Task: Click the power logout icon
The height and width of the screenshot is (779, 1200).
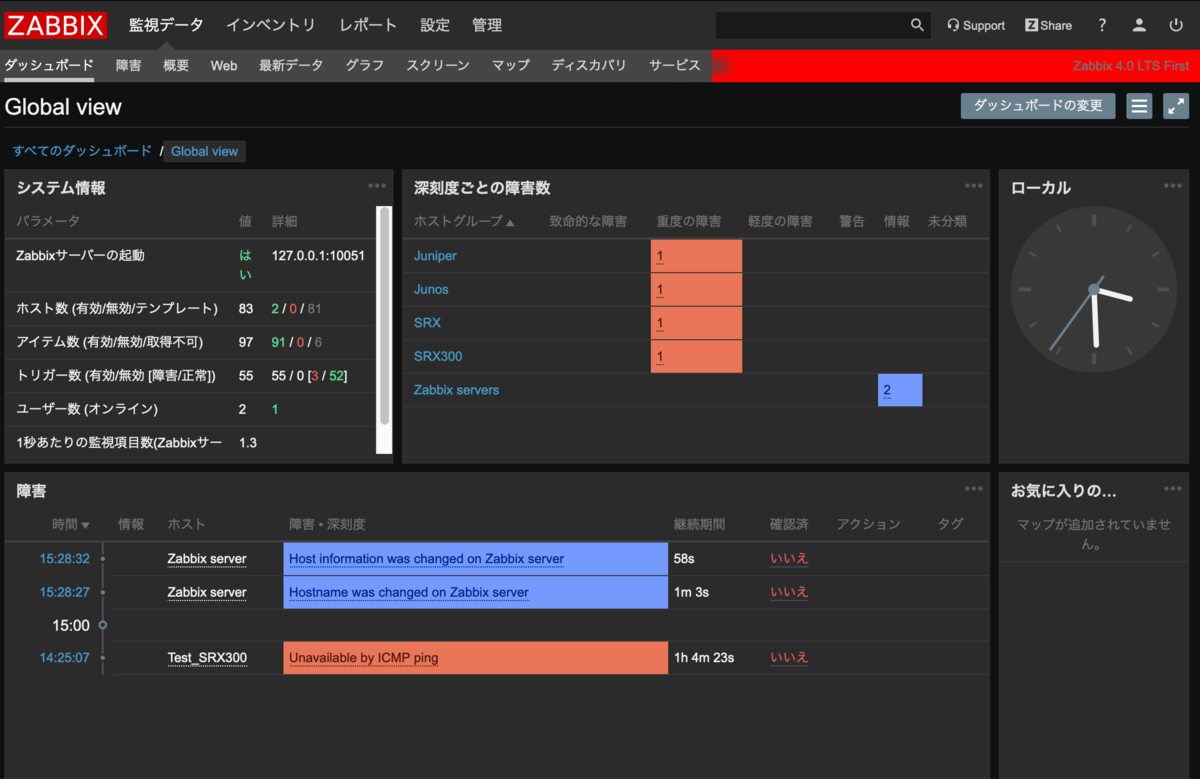Action: (x=1176, y=25)
